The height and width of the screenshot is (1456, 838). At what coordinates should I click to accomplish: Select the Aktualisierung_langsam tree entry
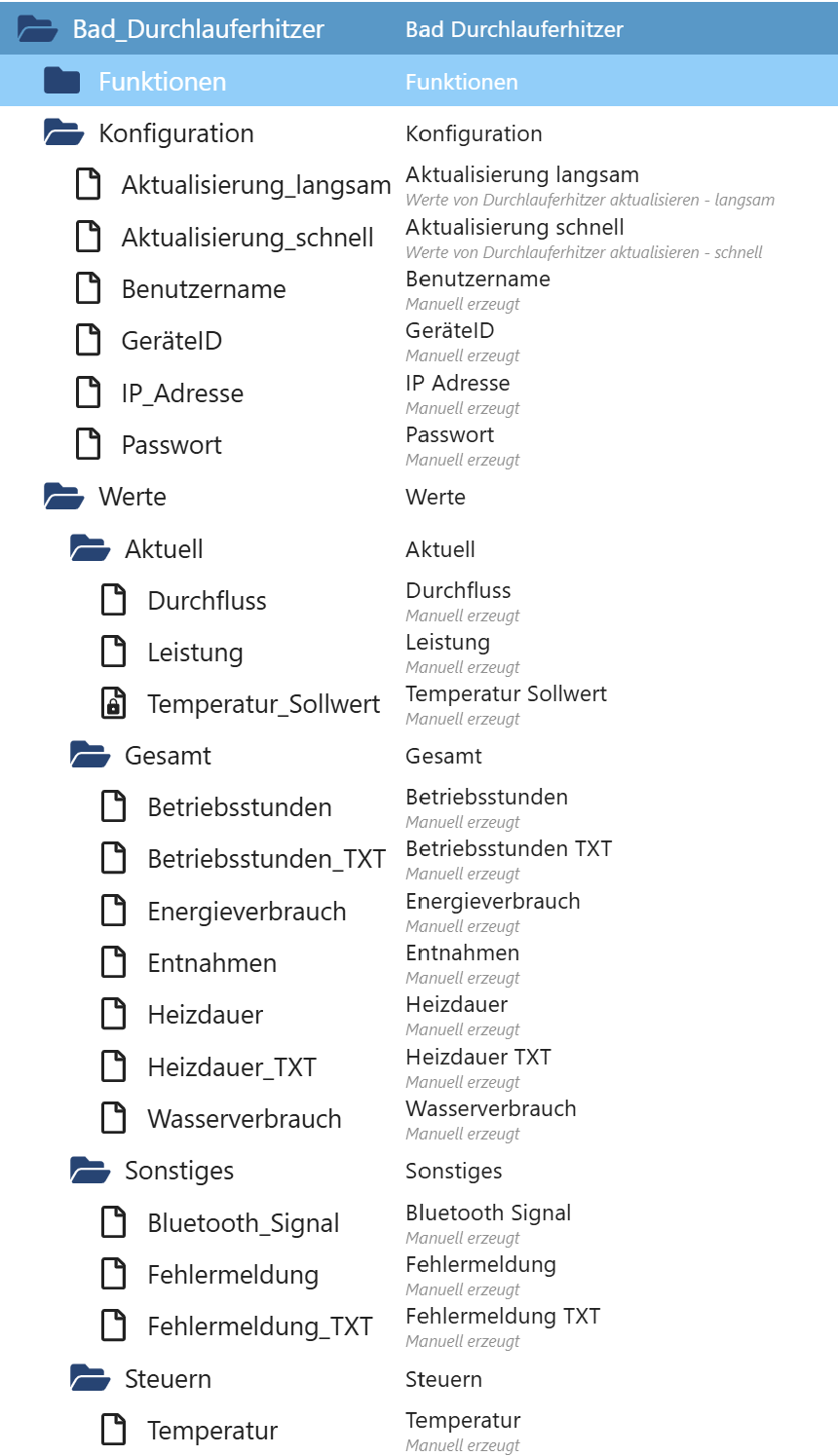tap(255, 185)
